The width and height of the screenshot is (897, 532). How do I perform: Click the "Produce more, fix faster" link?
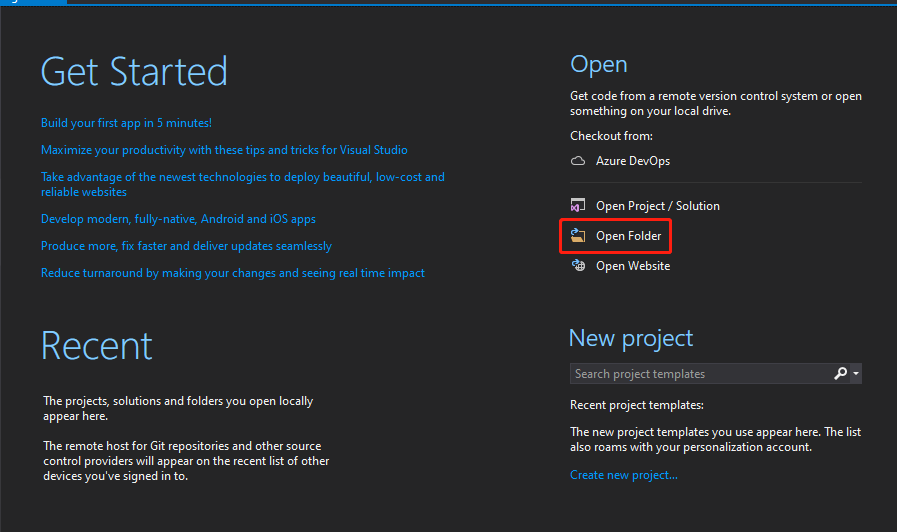[x=186, y=246]
